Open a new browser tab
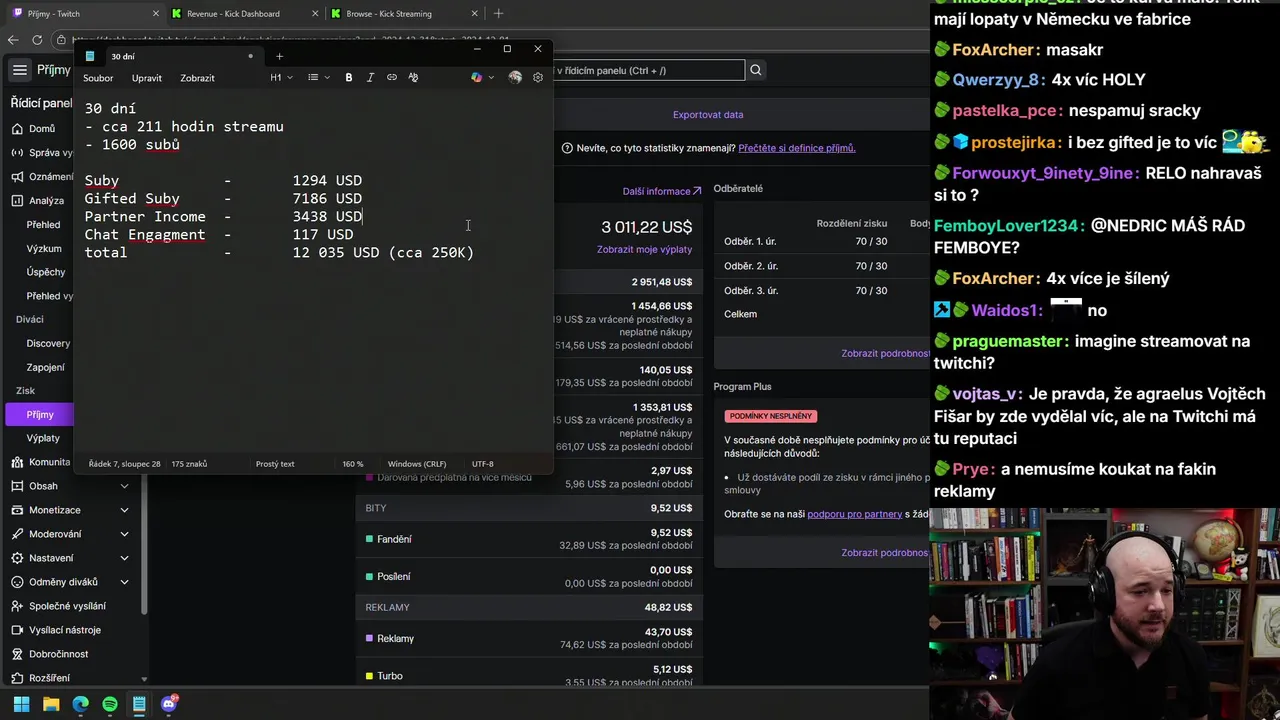The image size is (1280, 720). [x=499, y=14]
